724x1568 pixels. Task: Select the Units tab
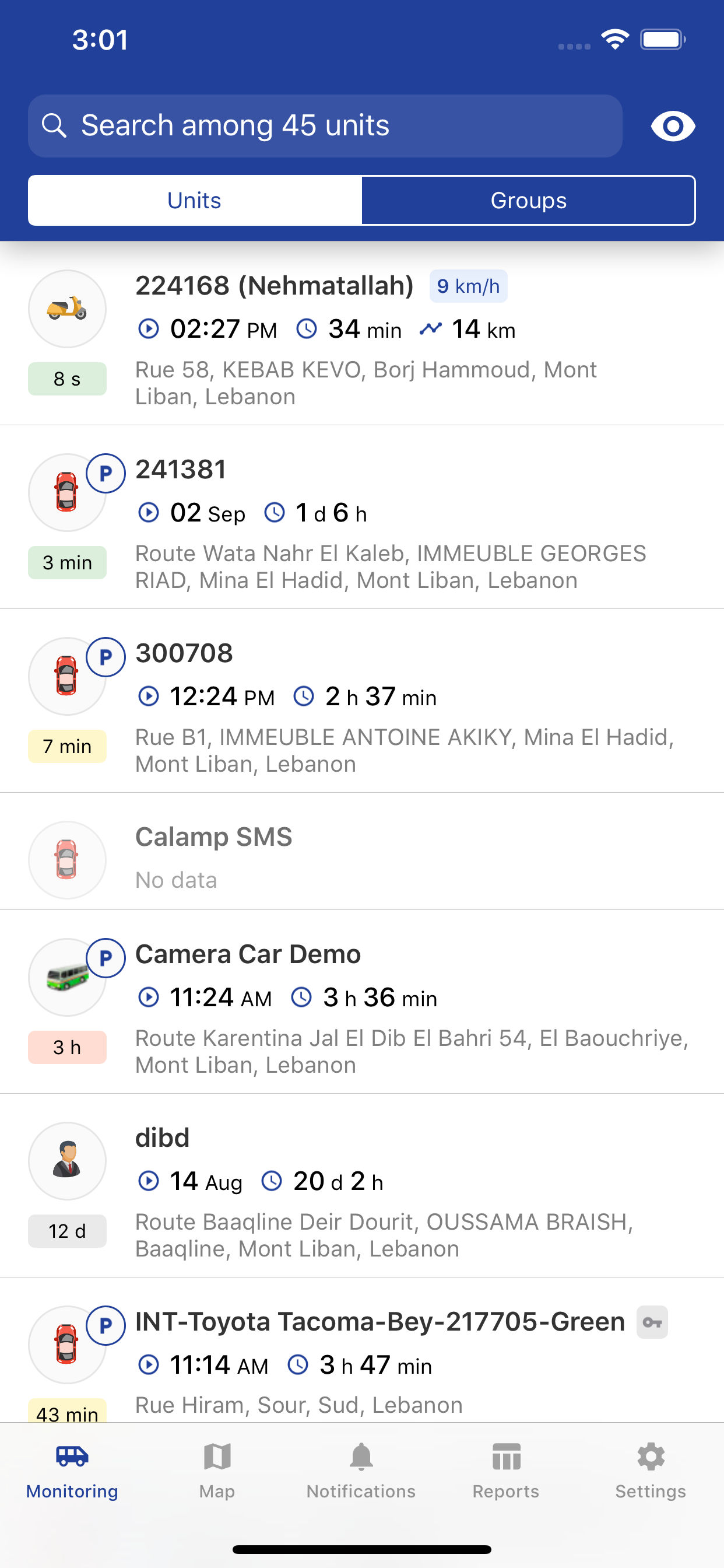pos(195,200)
